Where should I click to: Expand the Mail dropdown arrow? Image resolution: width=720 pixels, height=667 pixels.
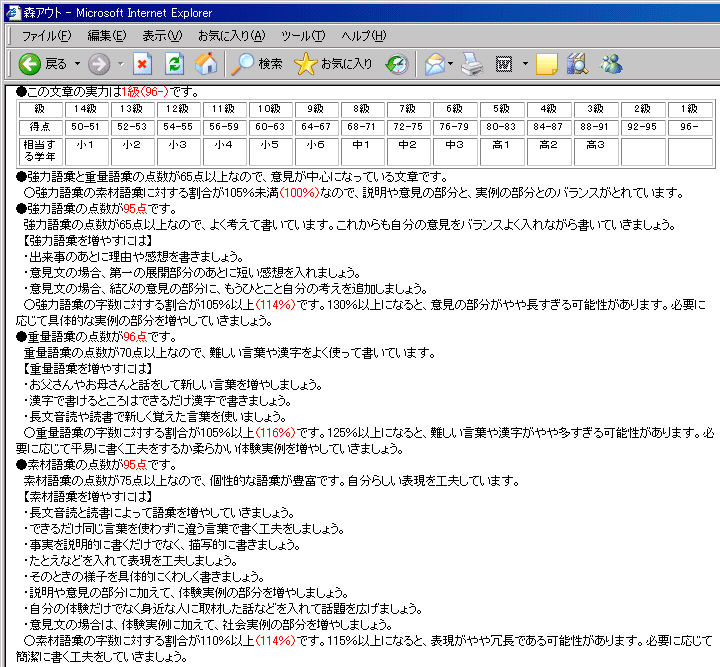click(450, 64)
